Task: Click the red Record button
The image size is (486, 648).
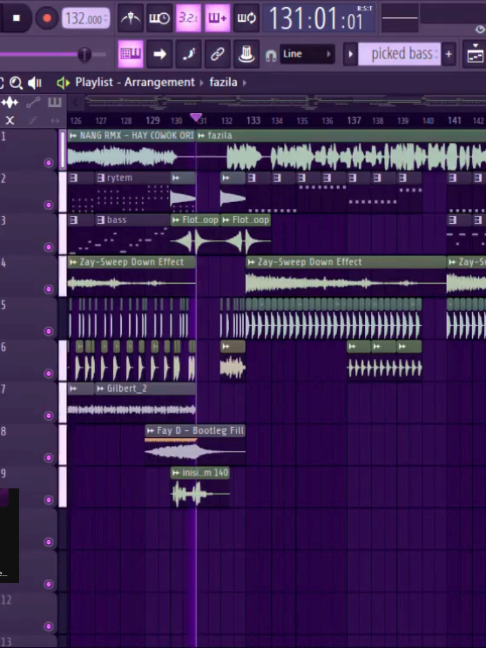Action: pyautogui.click(x=47, y=18)
